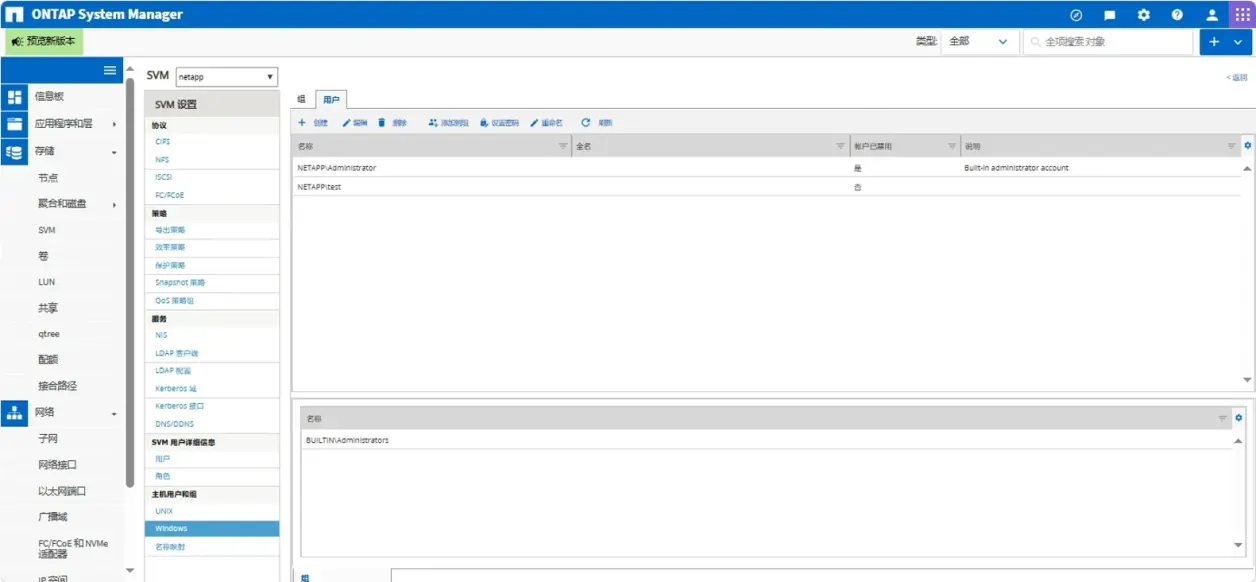The height and width of the screenshot is (582, 1256).
Task: Open the chat feedback icon in header
Action: pos(1110,15)
